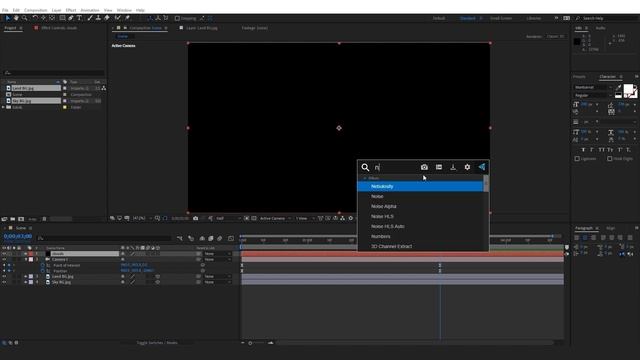Toggle the Position stopwatch

click(x=42, y=271)
